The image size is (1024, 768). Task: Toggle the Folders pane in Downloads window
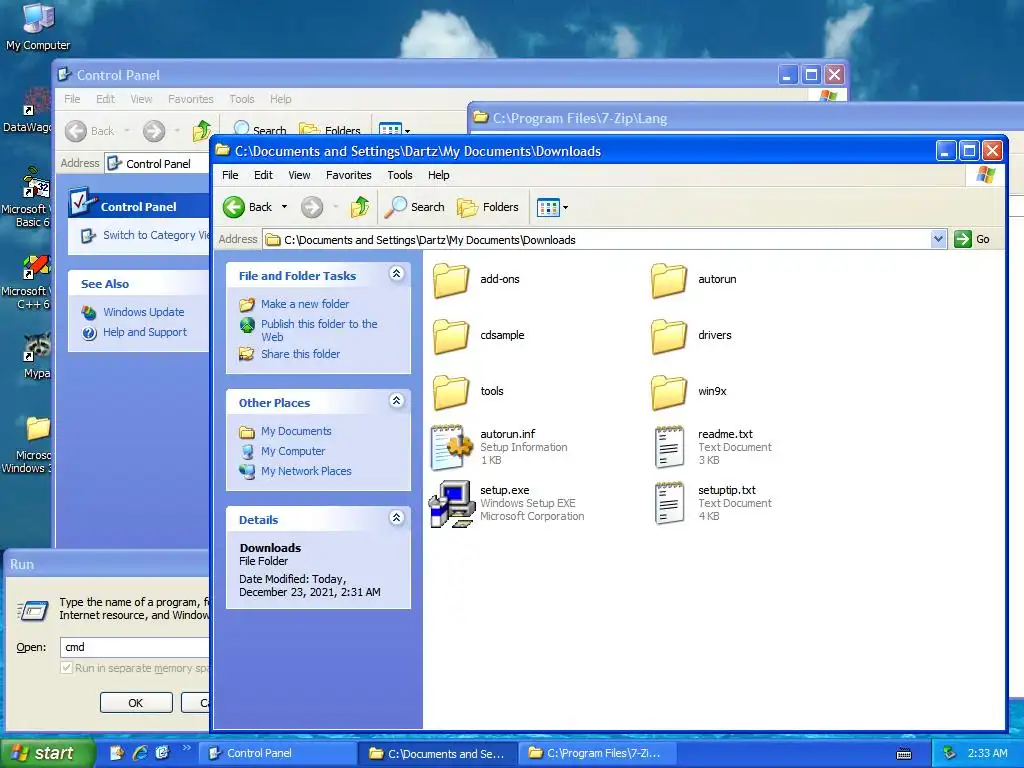487,207
